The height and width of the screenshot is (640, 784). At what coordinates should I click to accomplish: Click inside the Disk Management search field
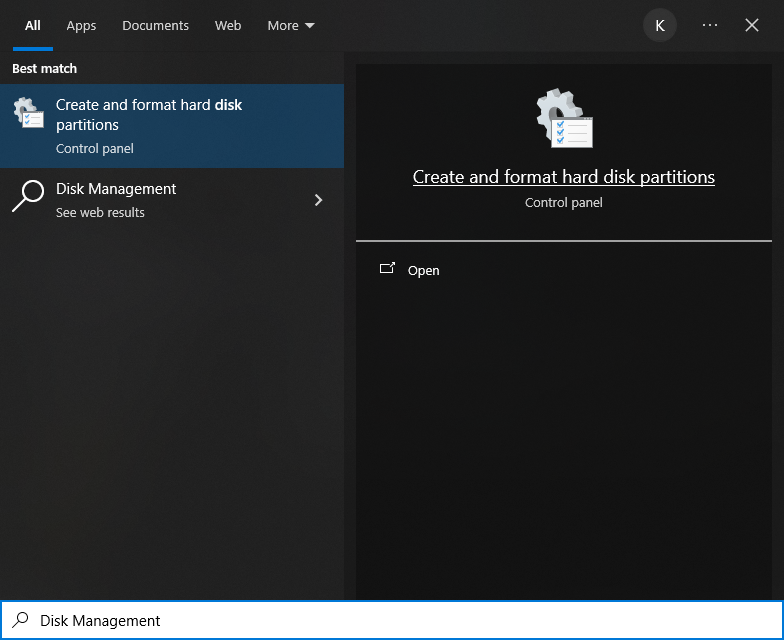[x=392, y=620]
